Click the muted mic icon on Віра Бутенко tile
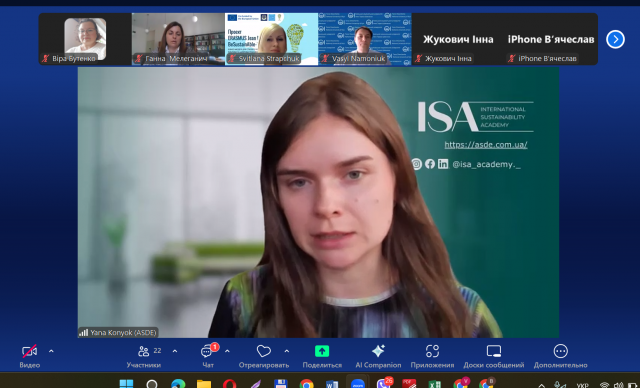The width and height of the screenshot is (640, 388). tap(45, 58)
